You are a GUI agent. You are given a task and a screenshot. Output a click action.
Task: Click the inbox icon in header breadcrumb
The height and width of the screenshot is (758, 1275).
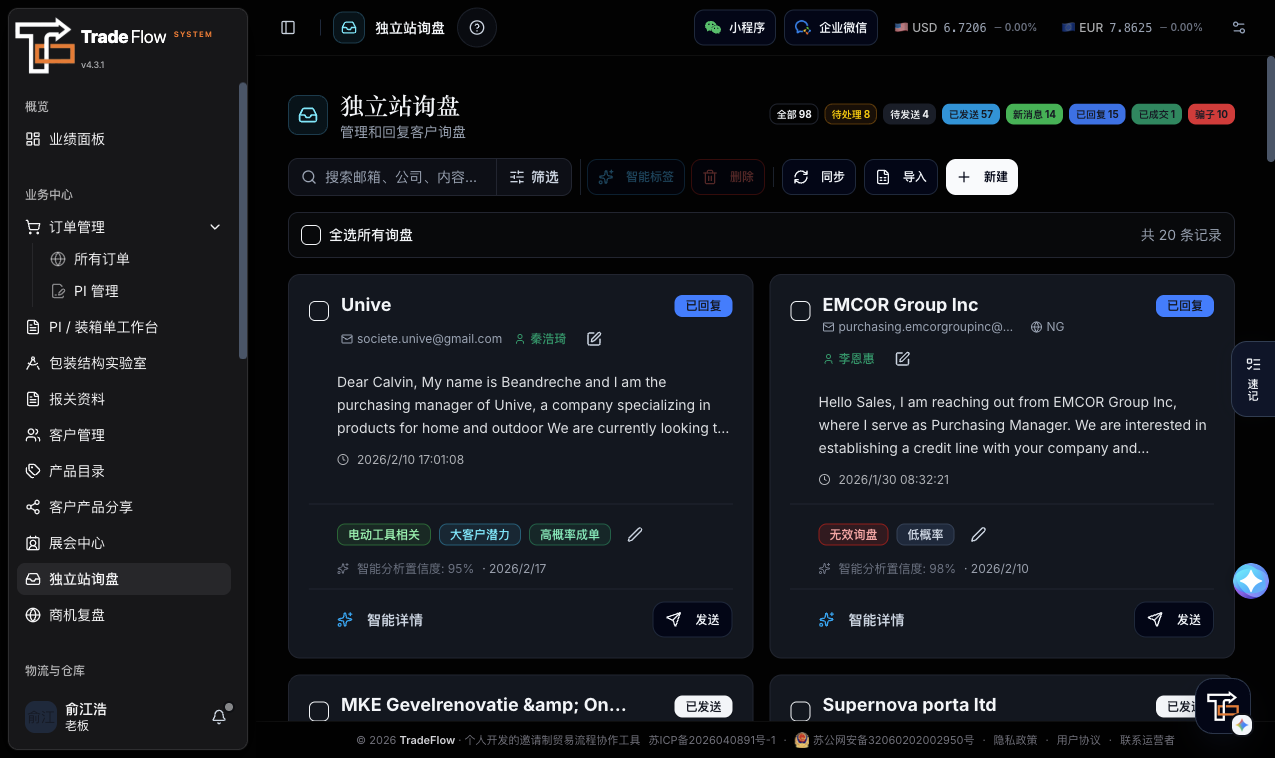[349, 28]
